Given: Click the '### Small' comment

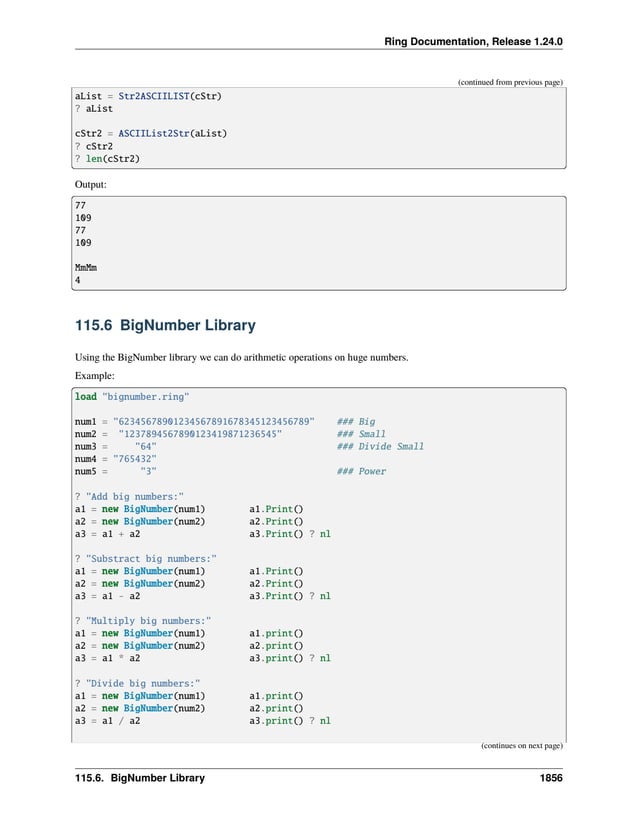Looking at the screenshot, I should (361, 434).
